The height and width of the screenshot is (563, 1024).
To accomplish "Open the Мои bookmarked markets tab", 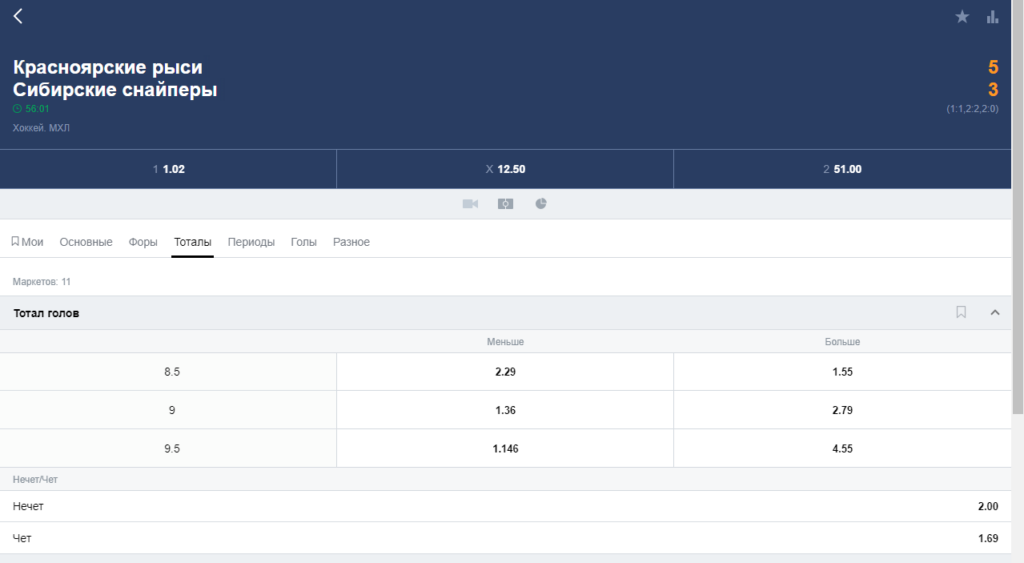I will pyautogui.click(x=27, y=242).
